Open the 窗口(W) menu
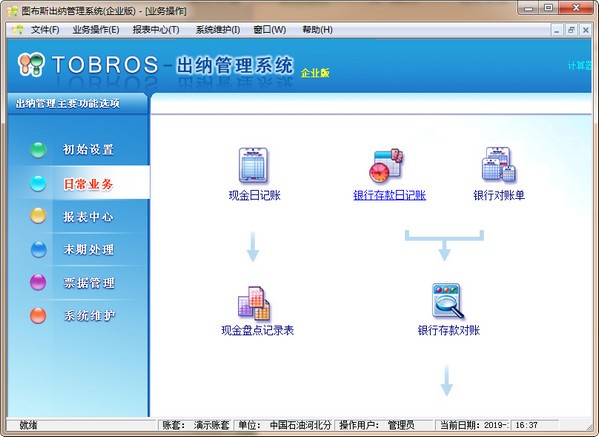Viewport: 599px width, 437px height. pyautogui.click(x=270, y=29)
